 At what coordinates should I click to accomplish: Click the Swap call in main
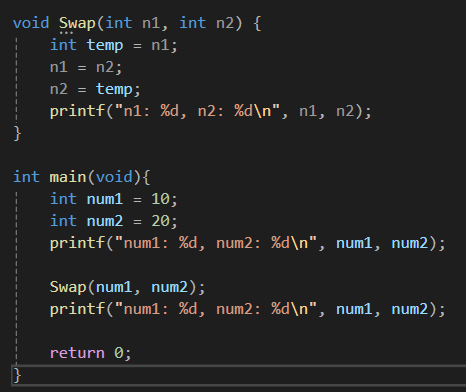click(68, 287)
